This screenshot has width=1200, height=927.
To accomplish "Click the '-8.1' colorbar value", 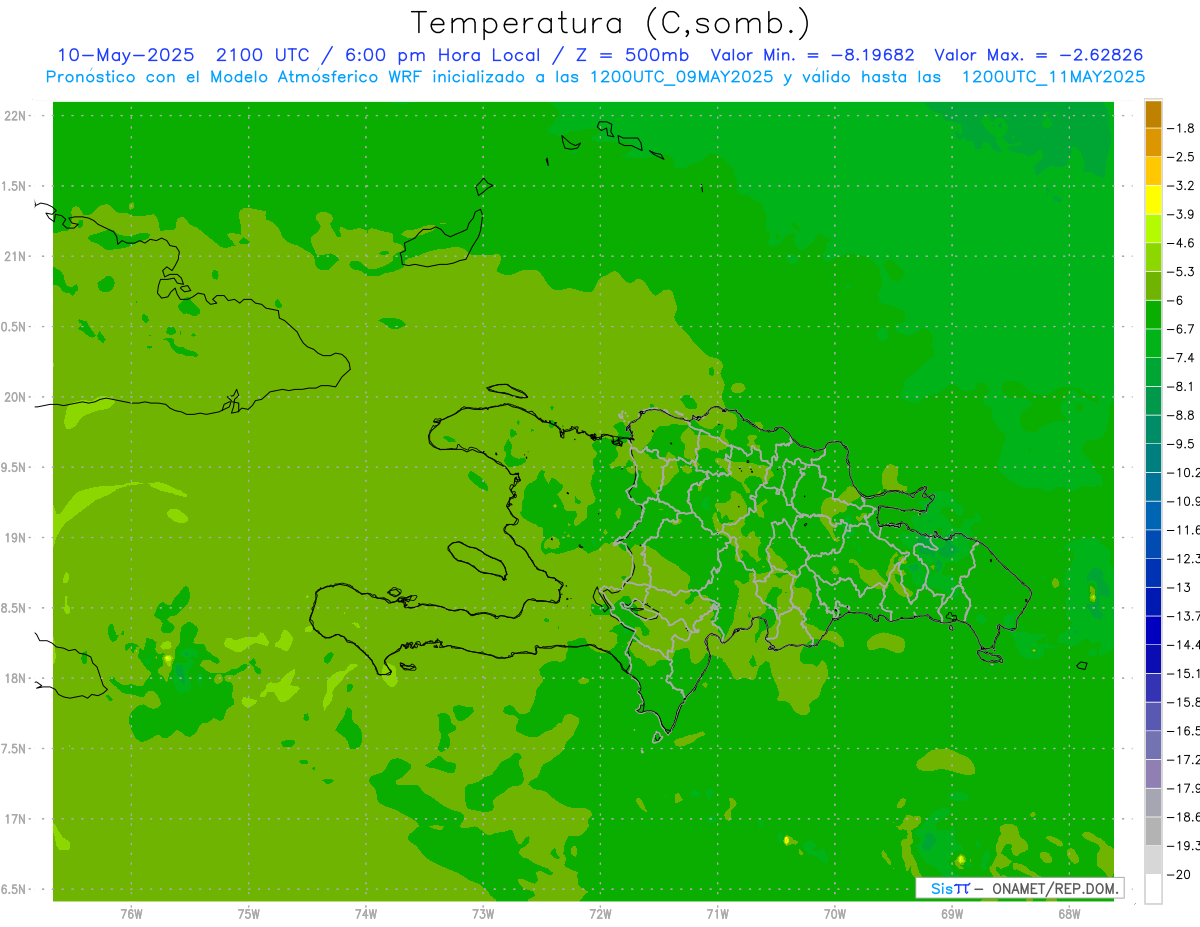I will coord(1182,386).
